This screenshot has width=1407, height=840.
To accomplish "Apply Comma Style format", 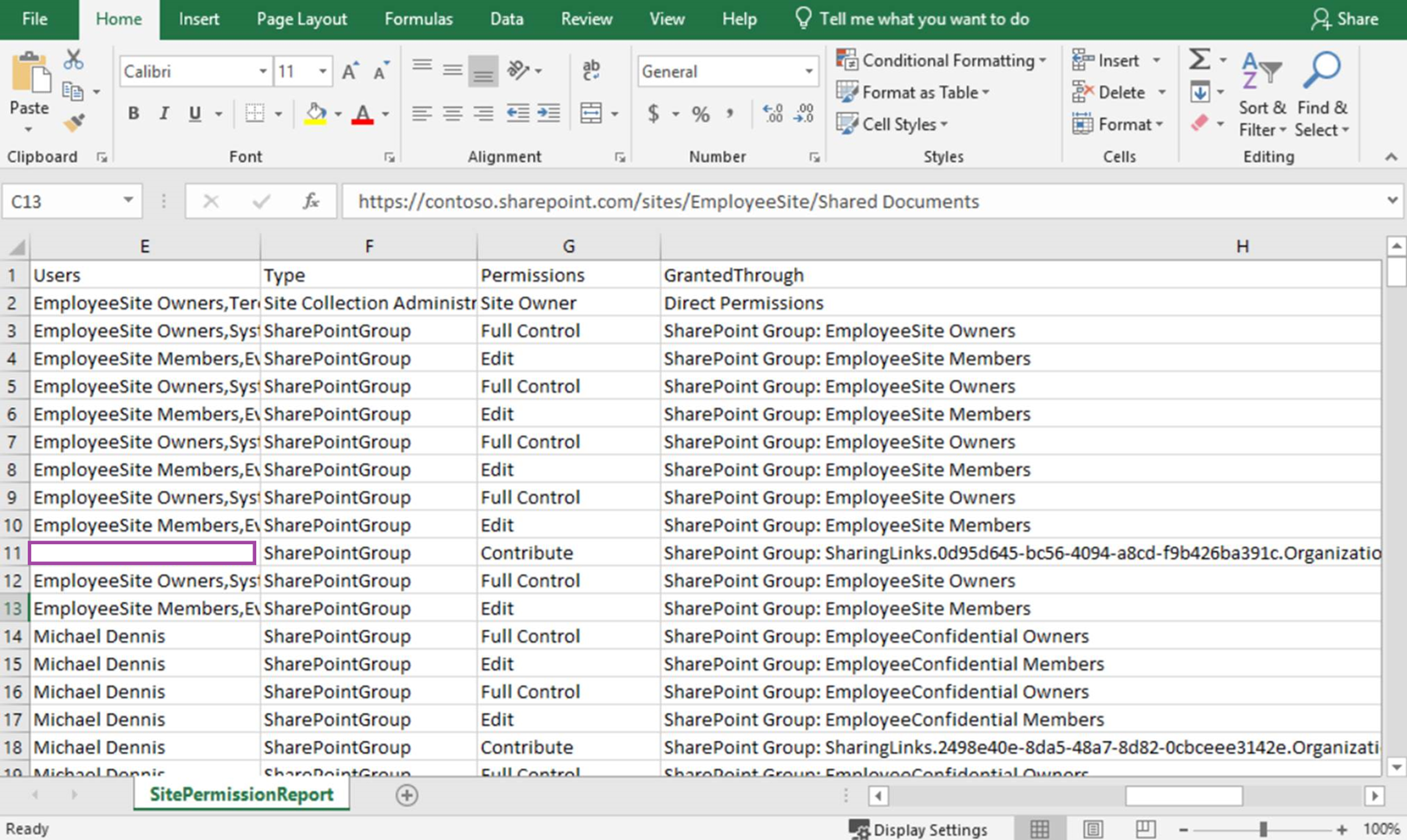I will pyautogui.click(x=730, y=114).
